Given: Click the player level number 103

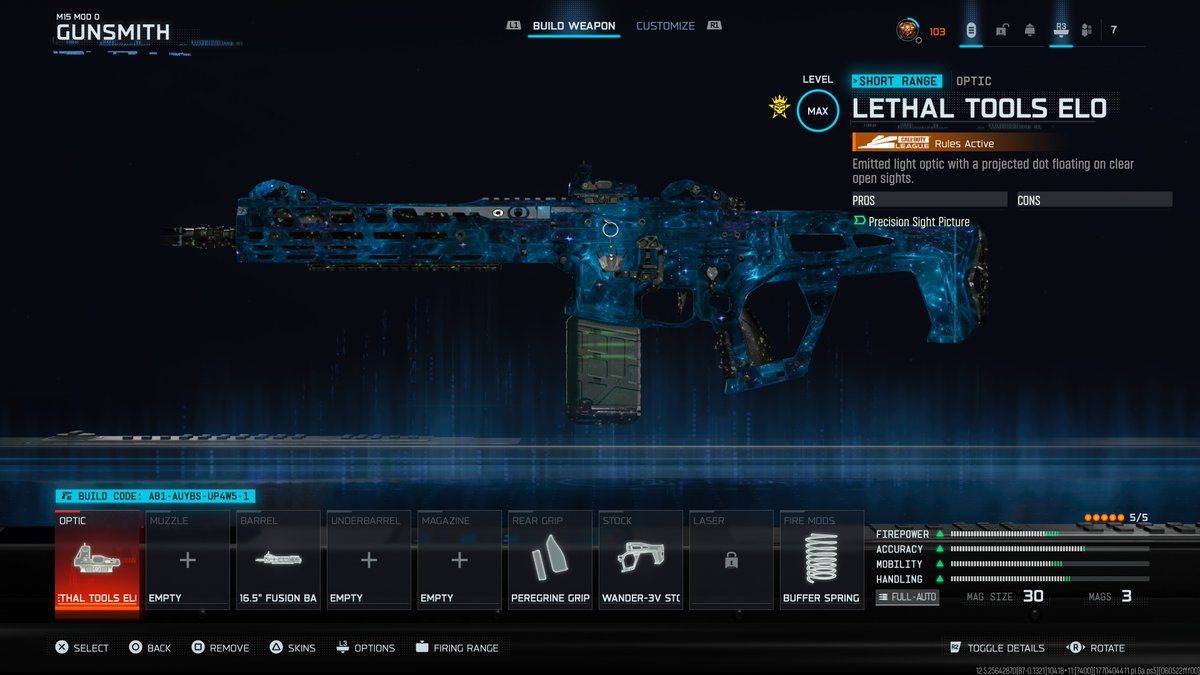Looking at the screenshot, I should pos(937,31).
